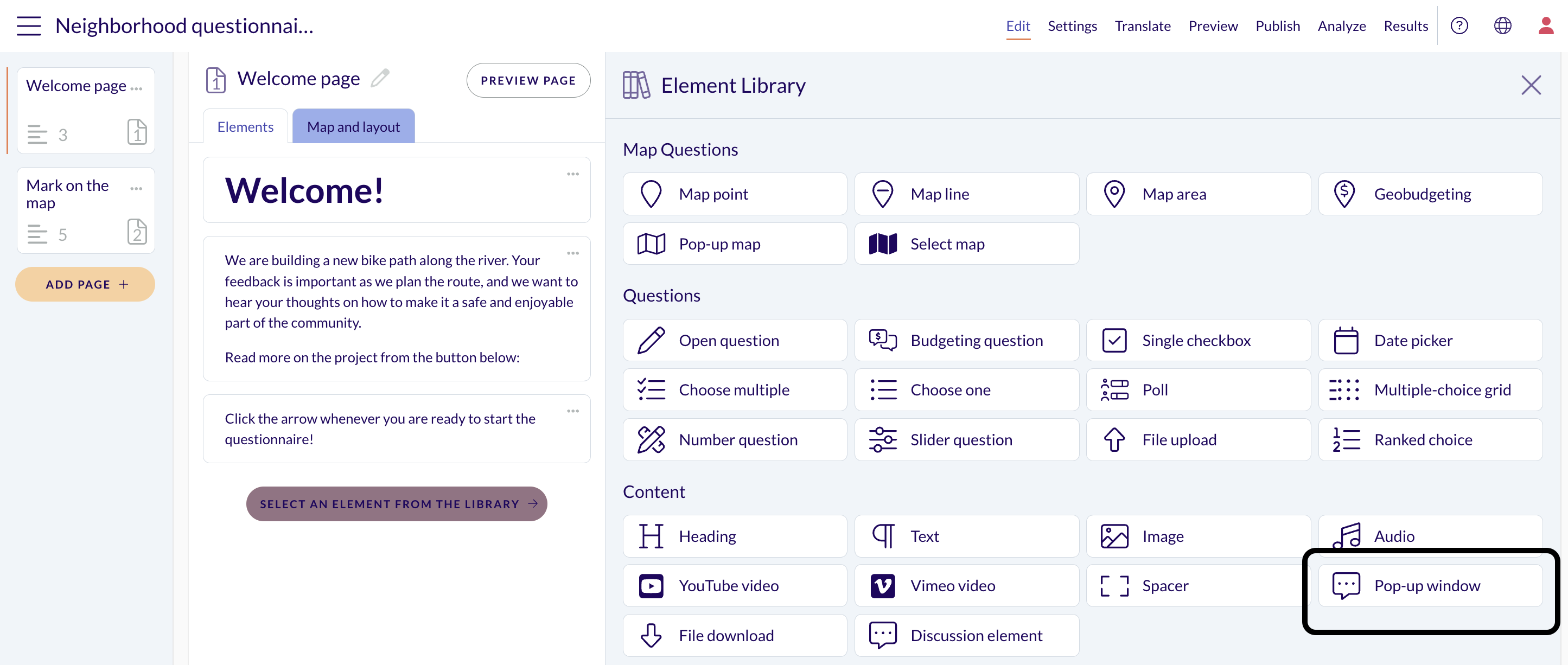The height and width of the screenshot is (665, 1568).
Task: Open options menu of Click the arrow element
Action: point(573,412)
